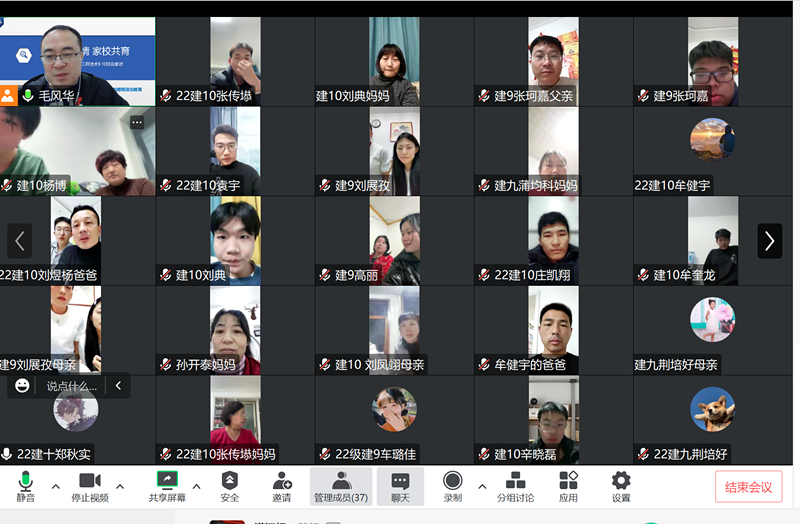This screenshot has width=800, height=524.
Task: Open the Chat (聊天) panel
Action: pyautogui.click(x=400, y=485)
